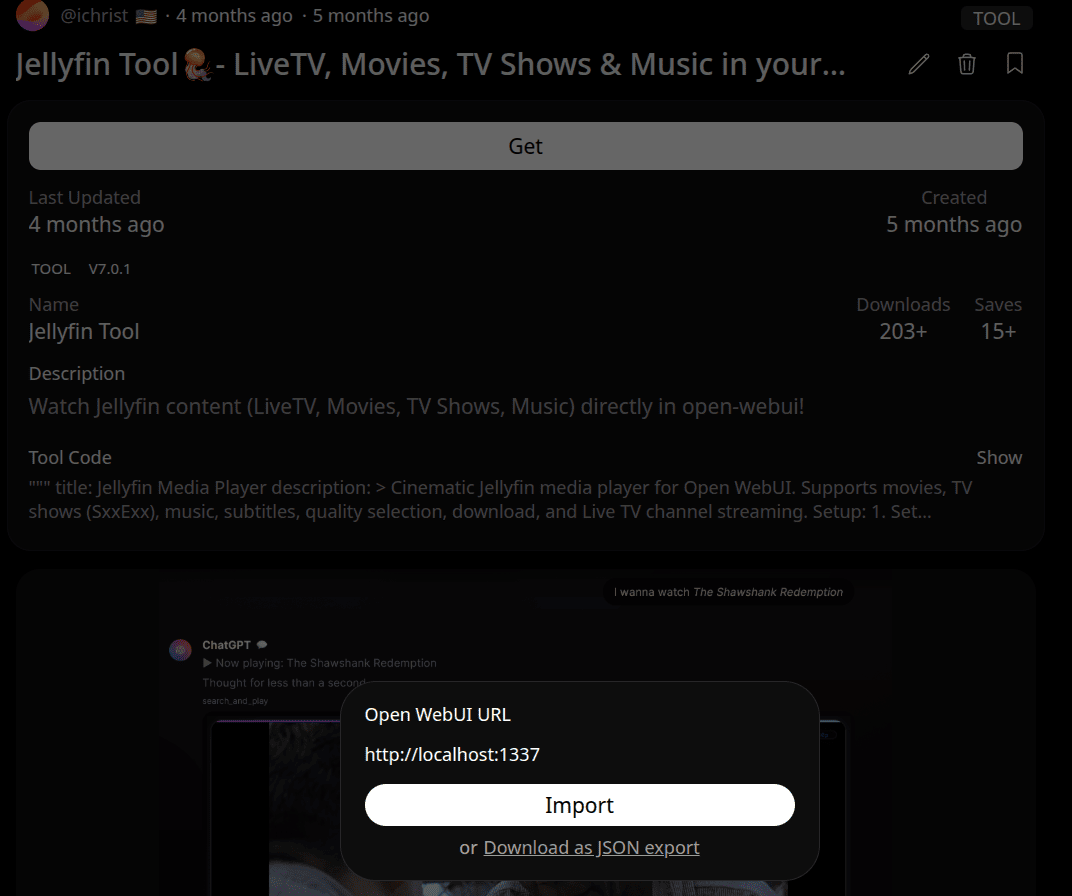The image size is (1072, 896).
Task: Click the Jellyfin Tool page title
Action: [x=431, y=64]
